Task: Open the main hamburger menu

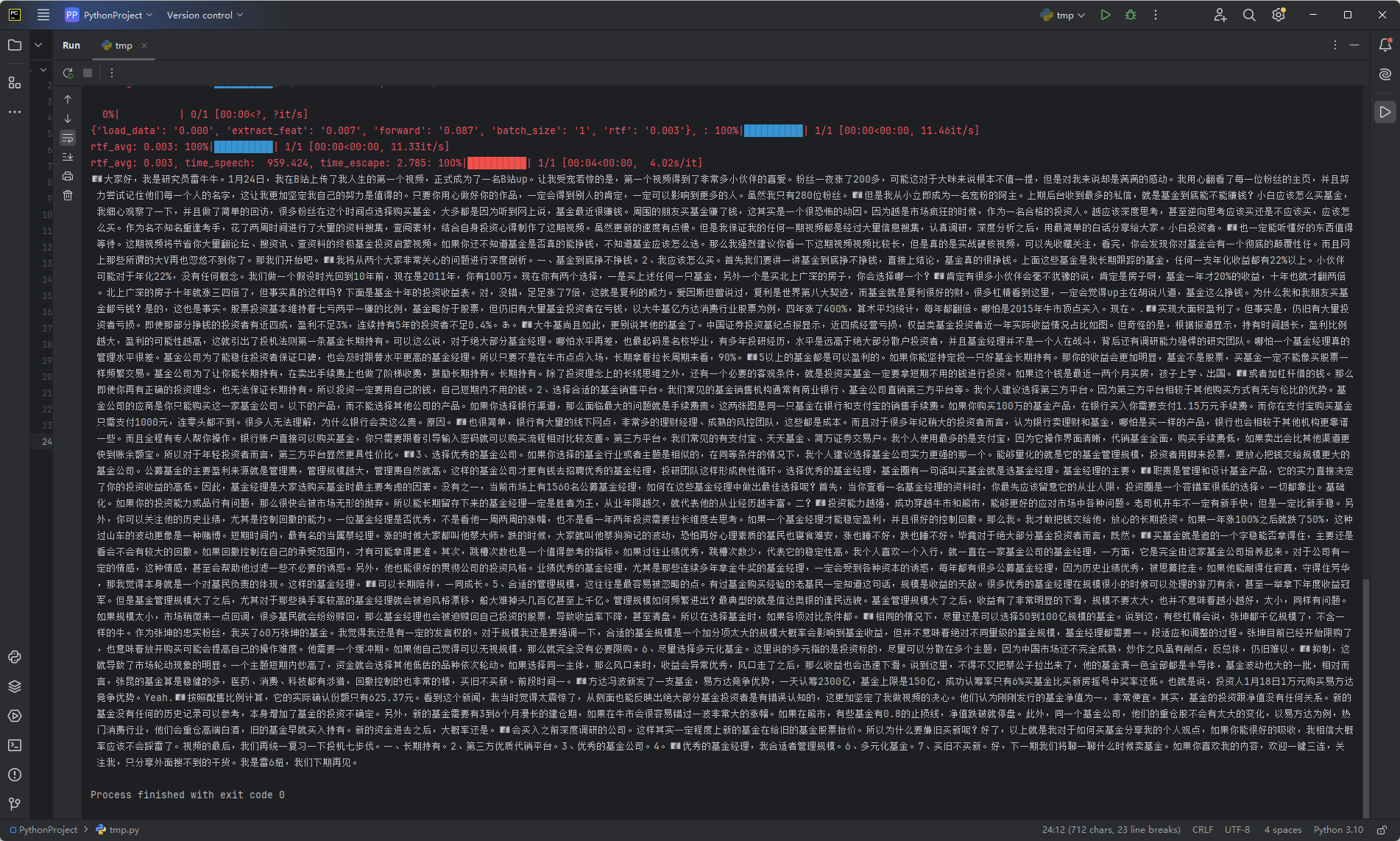Action: click(43, 15)
